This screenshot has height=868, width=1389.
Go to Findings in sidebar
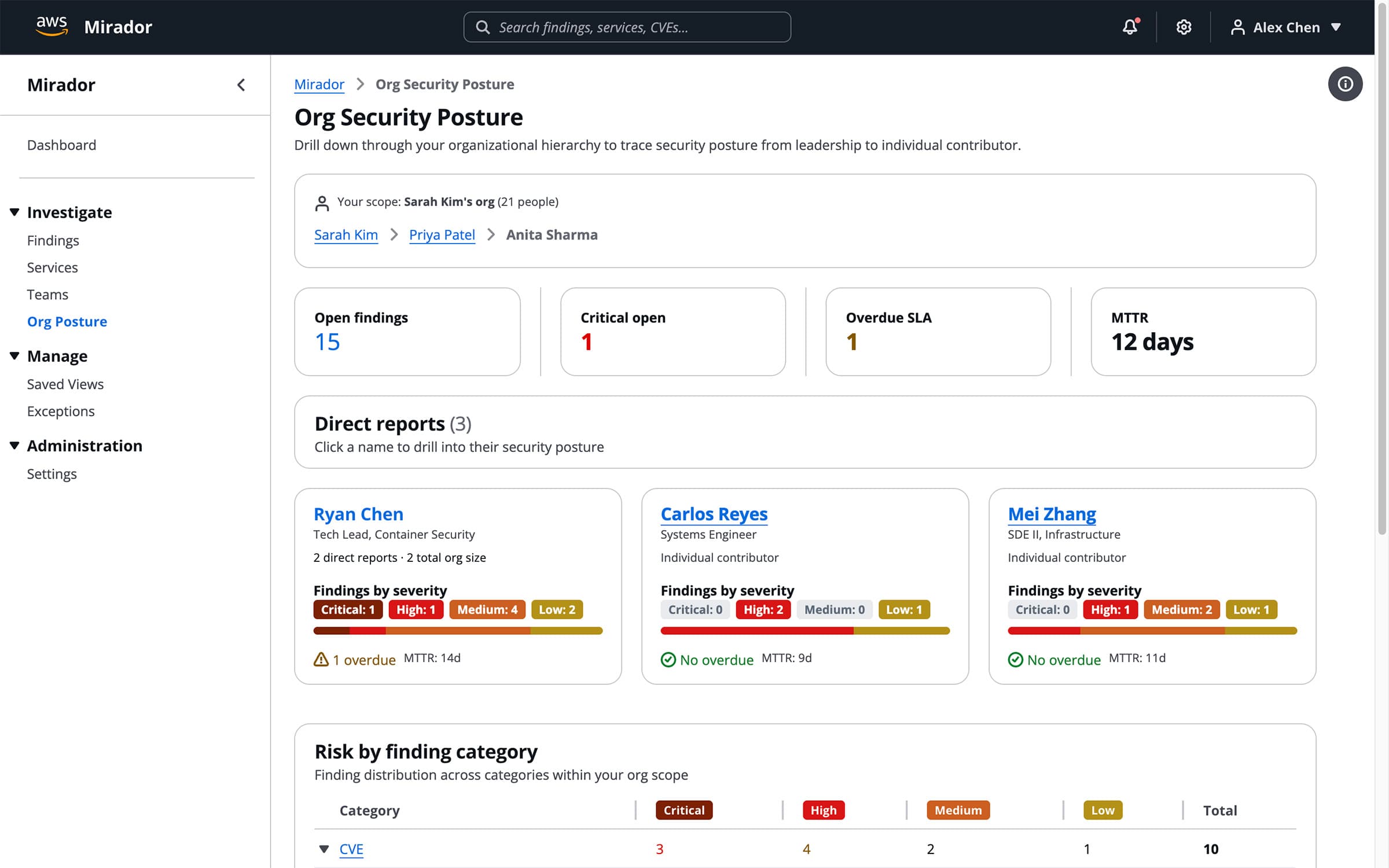[53, 240]
